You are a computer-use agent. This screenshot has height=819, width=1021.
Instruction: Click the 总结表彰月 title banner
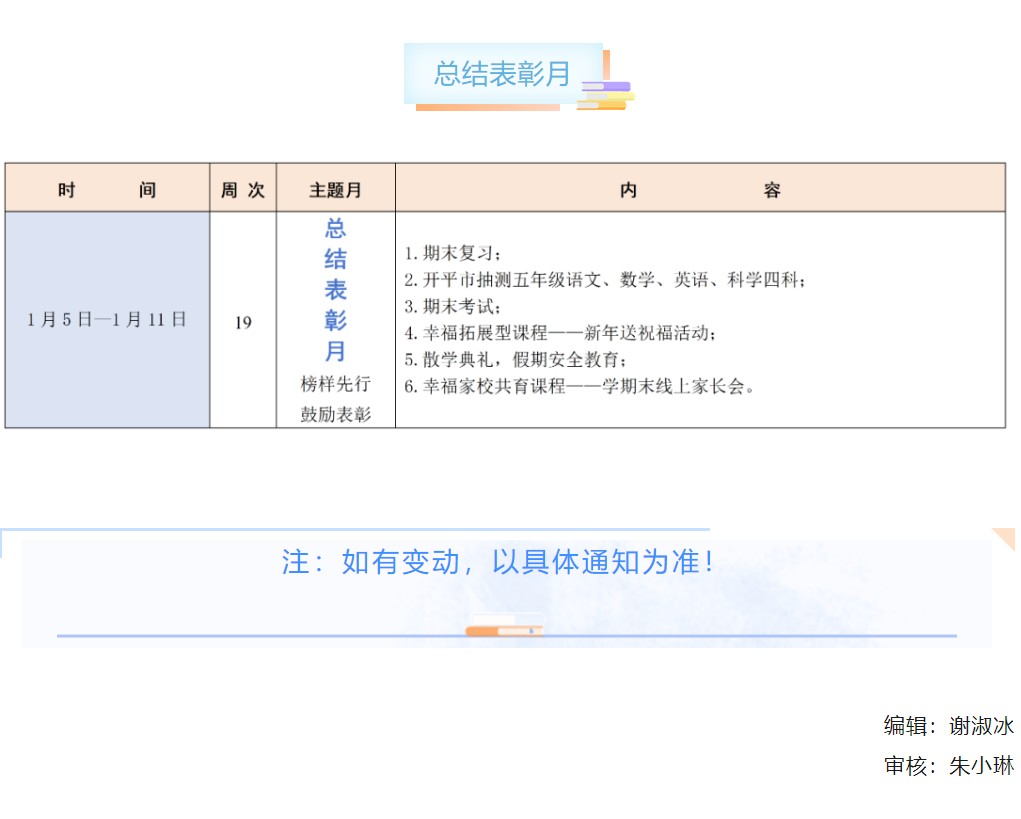point(502,73)
